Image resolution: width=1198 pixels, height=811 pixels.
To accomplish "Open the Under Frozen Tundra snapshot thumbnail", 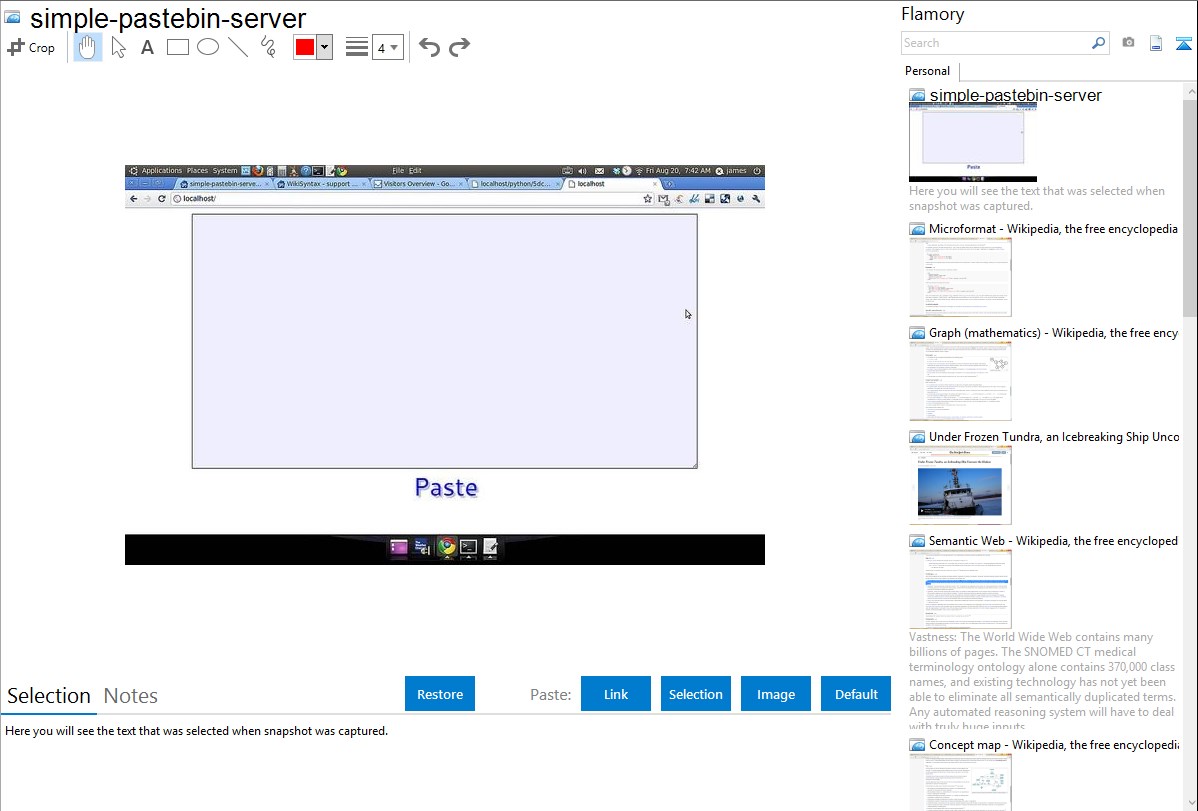I will [x=960, y=485].
